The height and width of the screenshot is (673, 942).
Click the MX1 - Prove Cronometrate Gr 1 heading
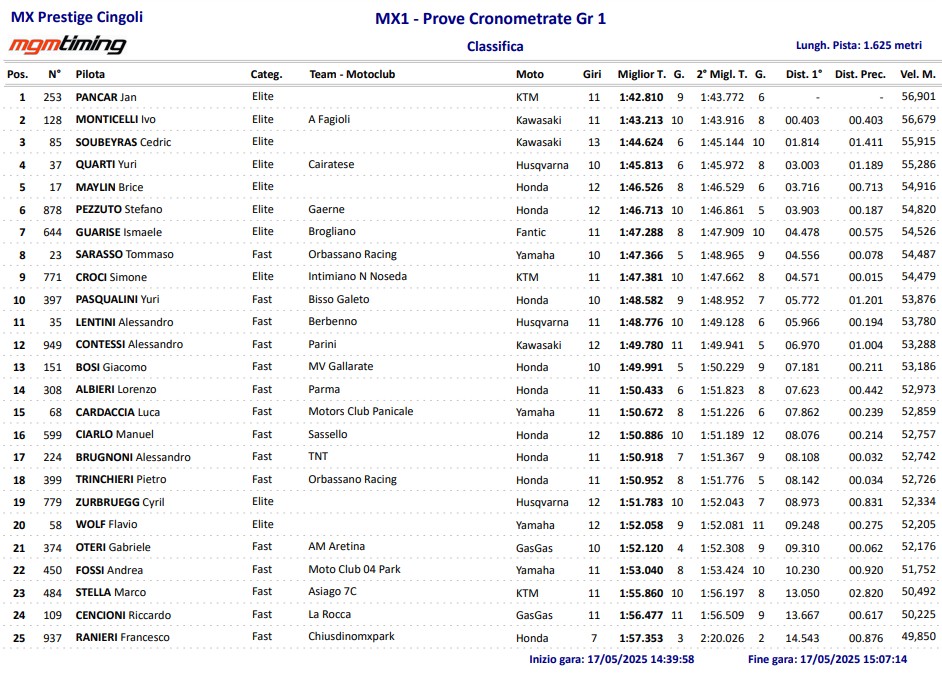tap(490, 19)
